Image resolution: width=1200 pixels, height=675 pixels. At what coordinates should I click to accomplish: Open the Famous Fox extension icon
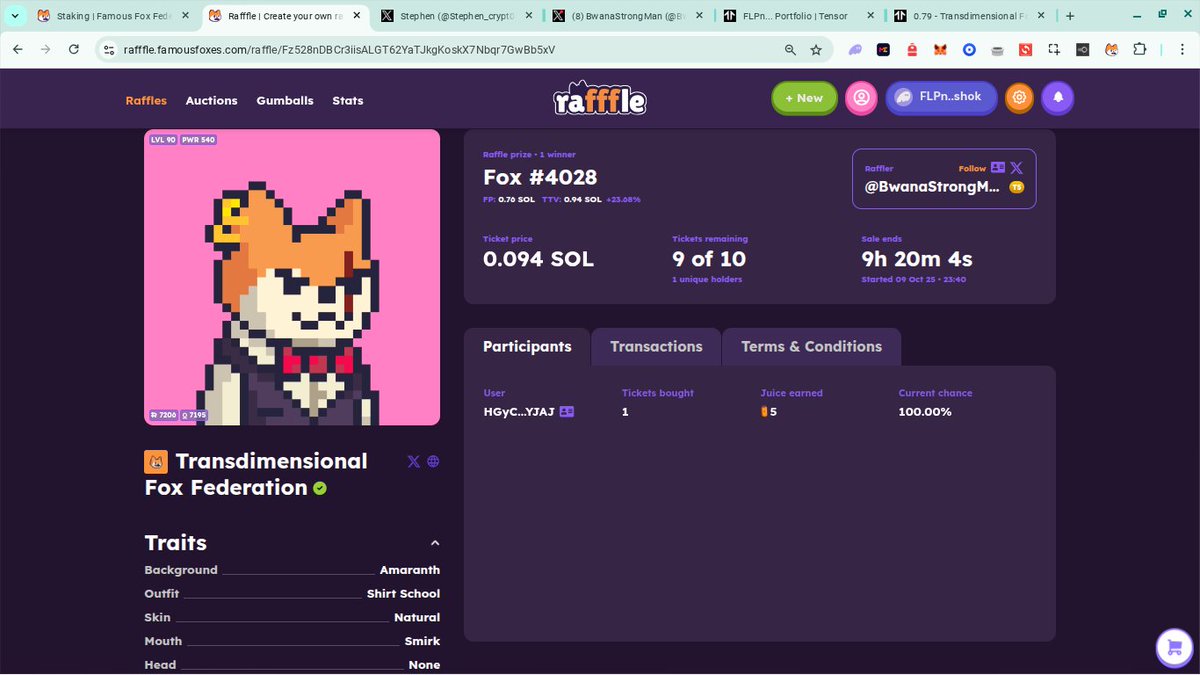pos(1111,49)
